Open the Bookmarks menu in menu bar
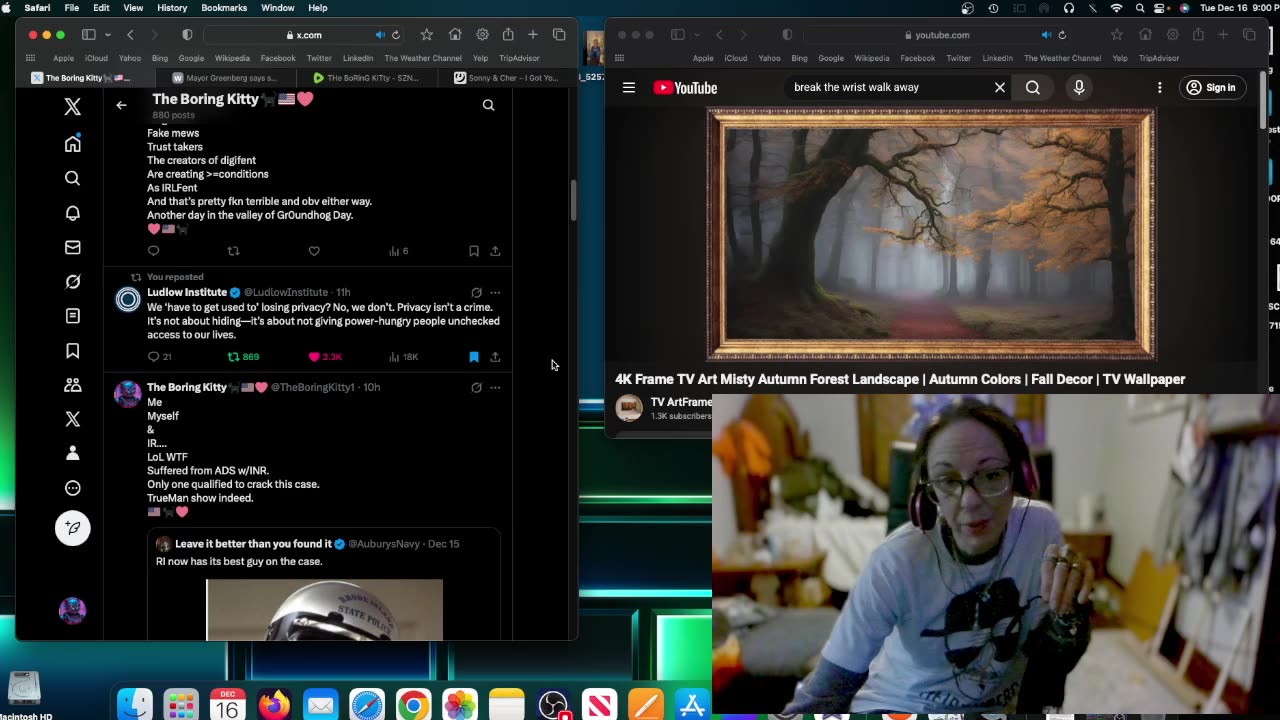 tap(224, 8)
